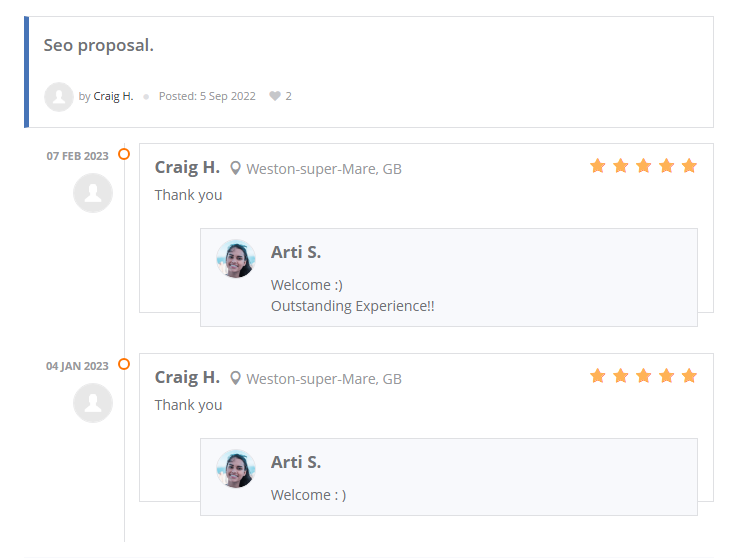
Task: Click the Posted: 5 Sep 2022 date
Action: click(x=207, y=97)
